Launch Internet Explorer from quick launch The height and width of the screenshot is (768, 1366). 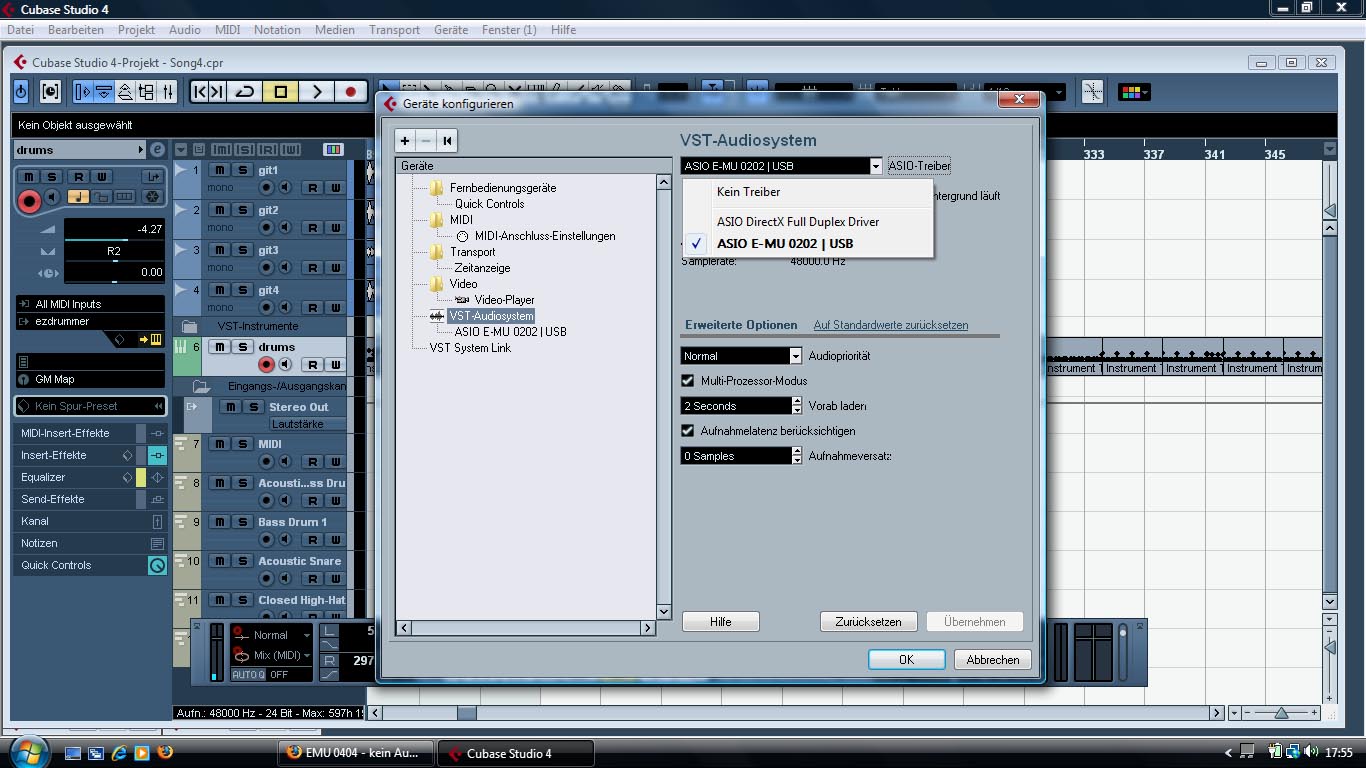[x=119, y=752]
